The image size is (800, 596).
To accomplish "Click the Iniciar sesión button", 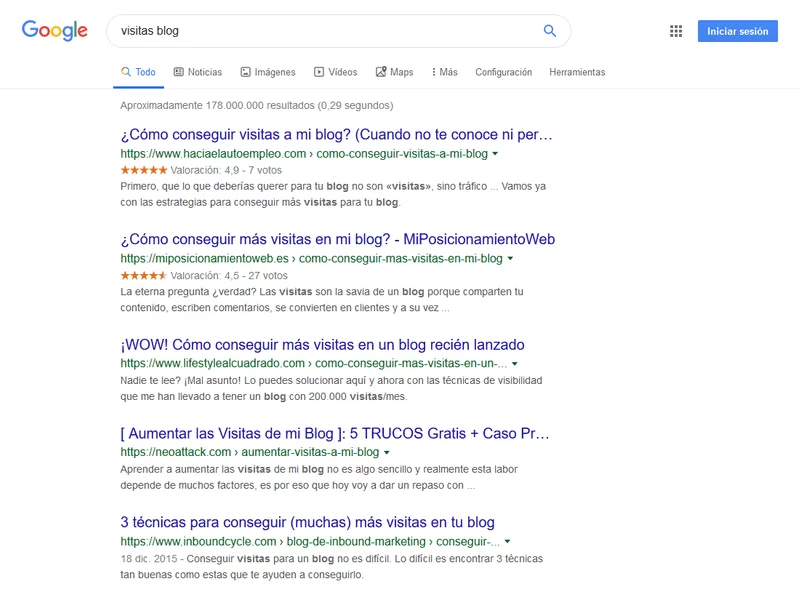I will pos(738,31).
